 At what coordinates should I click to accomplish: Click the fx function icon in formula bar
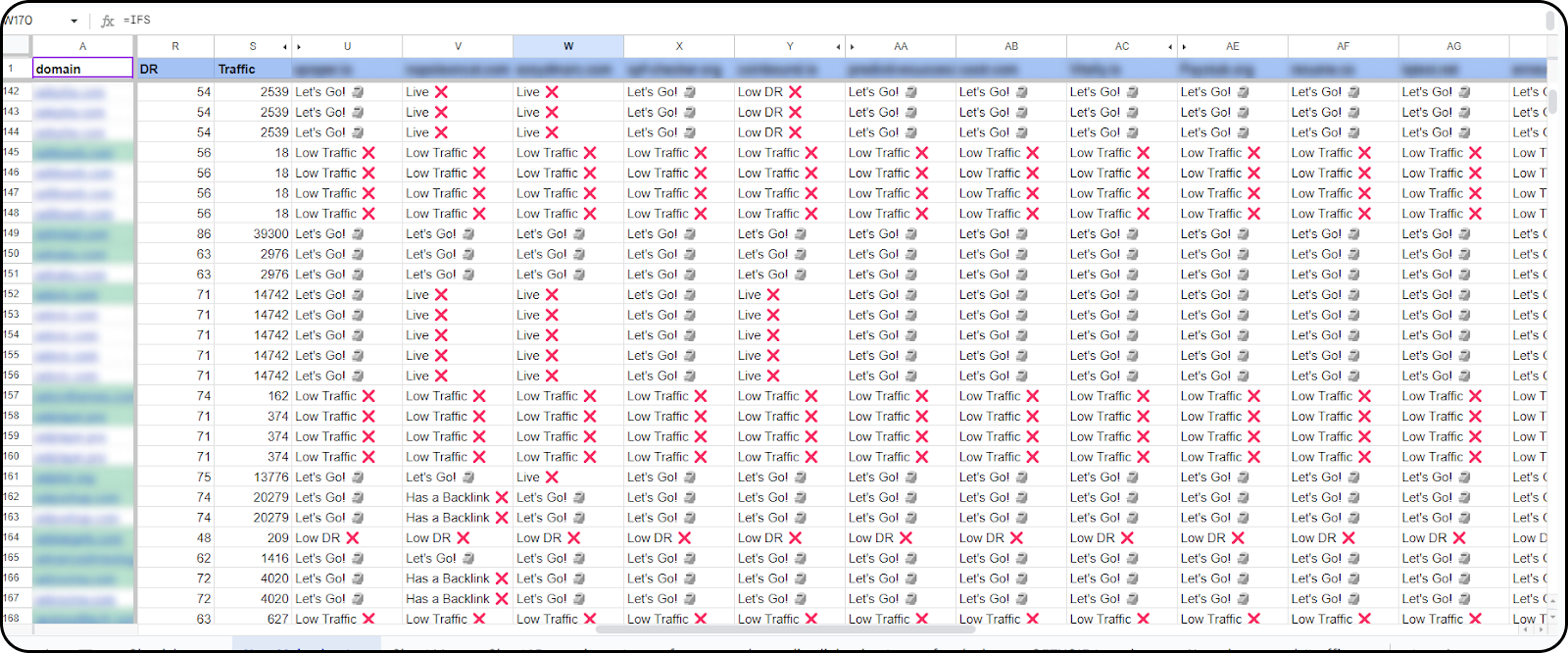(x=108, y=21)
